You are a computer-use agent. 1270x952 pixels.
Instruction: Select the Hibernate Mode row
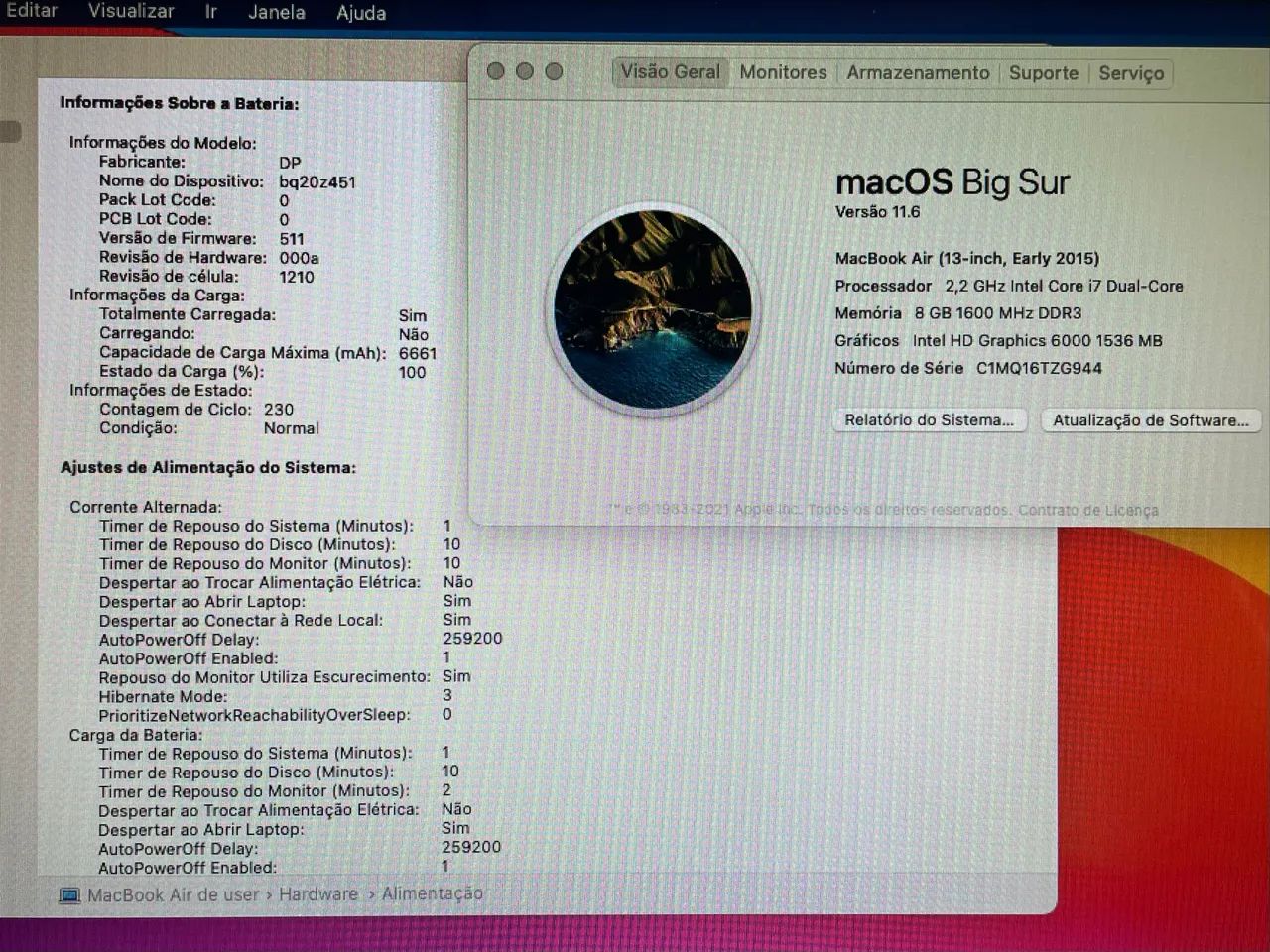pyautogui.click(x=276, y=696)
